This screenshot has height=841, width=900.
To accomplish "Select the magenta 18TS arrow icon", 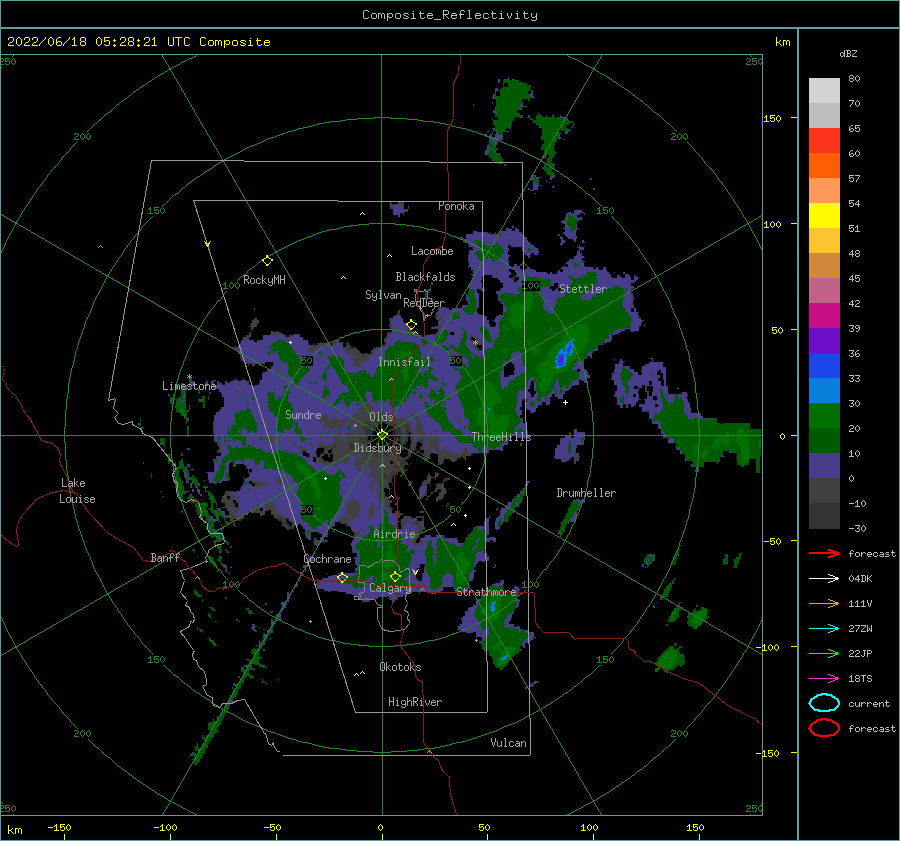I will coord(824,679).
